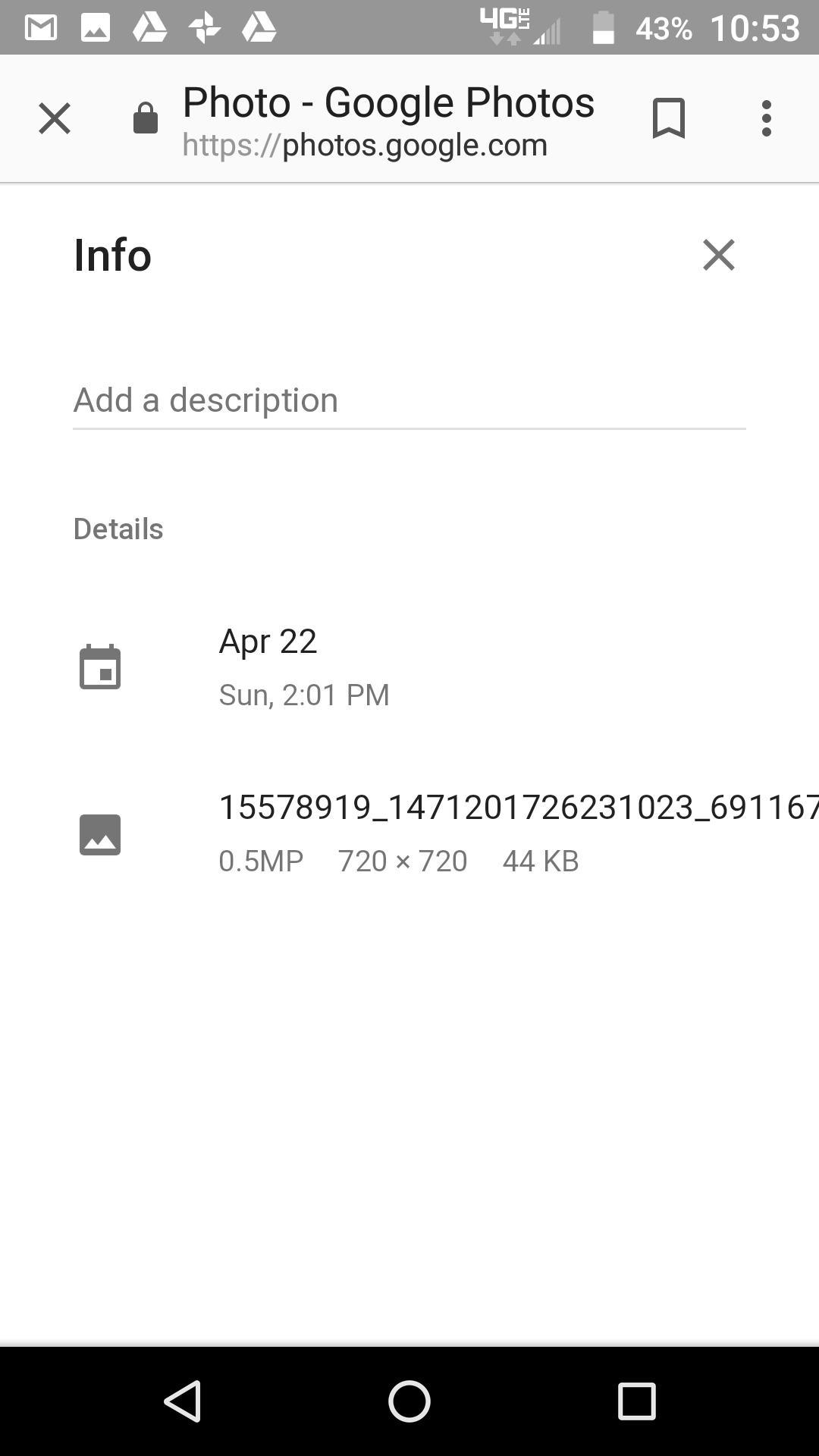Select the Apr 22 date entry

click(x=268, y=642)
